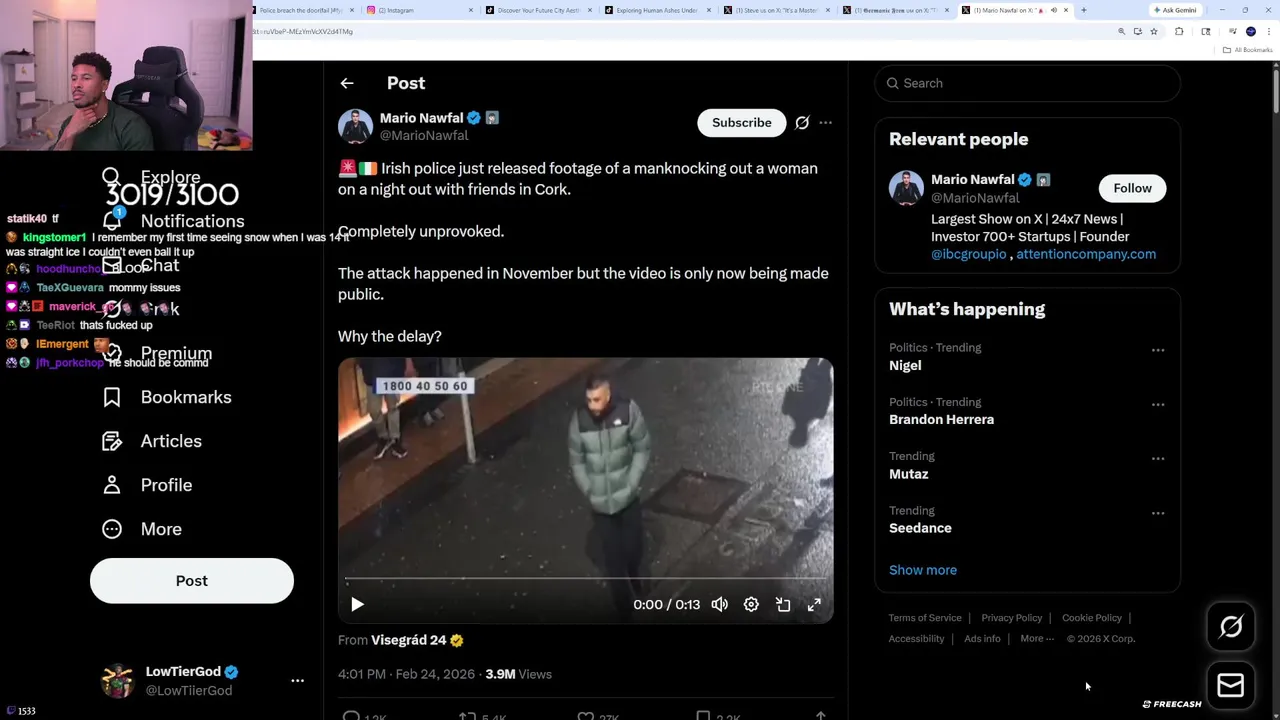
Task: Open browser extensions puzzle icon
Action: click(x=1179, y=32)
